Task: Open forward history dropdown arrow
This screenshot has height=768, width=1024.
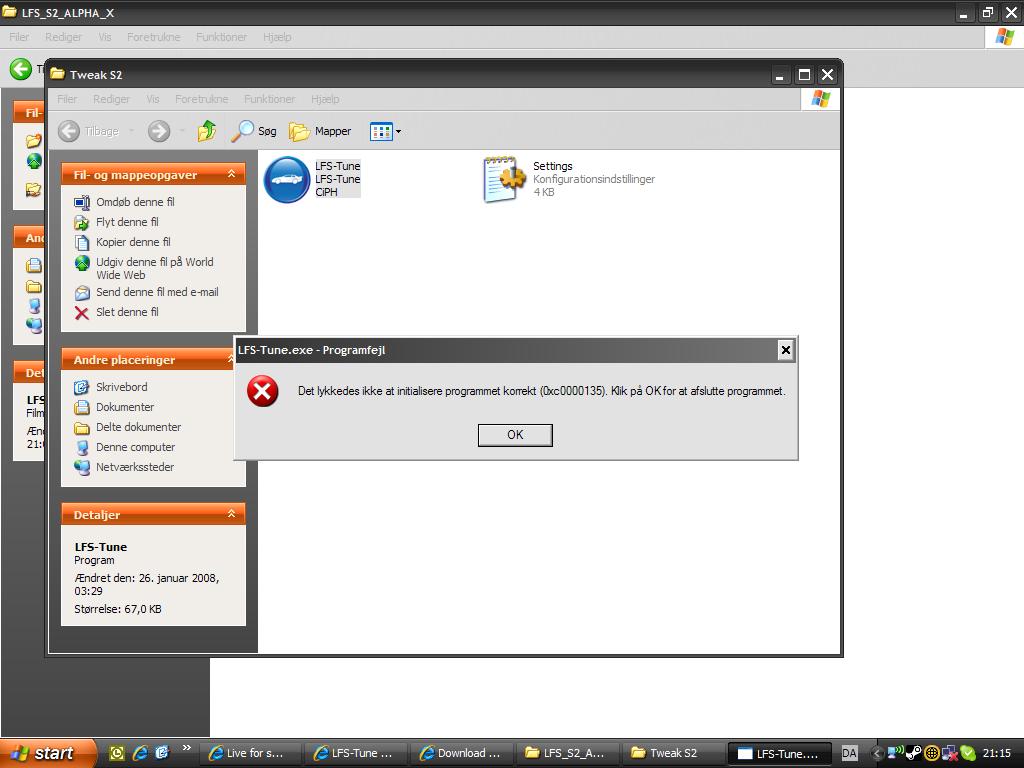Action: tap(182, 131)
